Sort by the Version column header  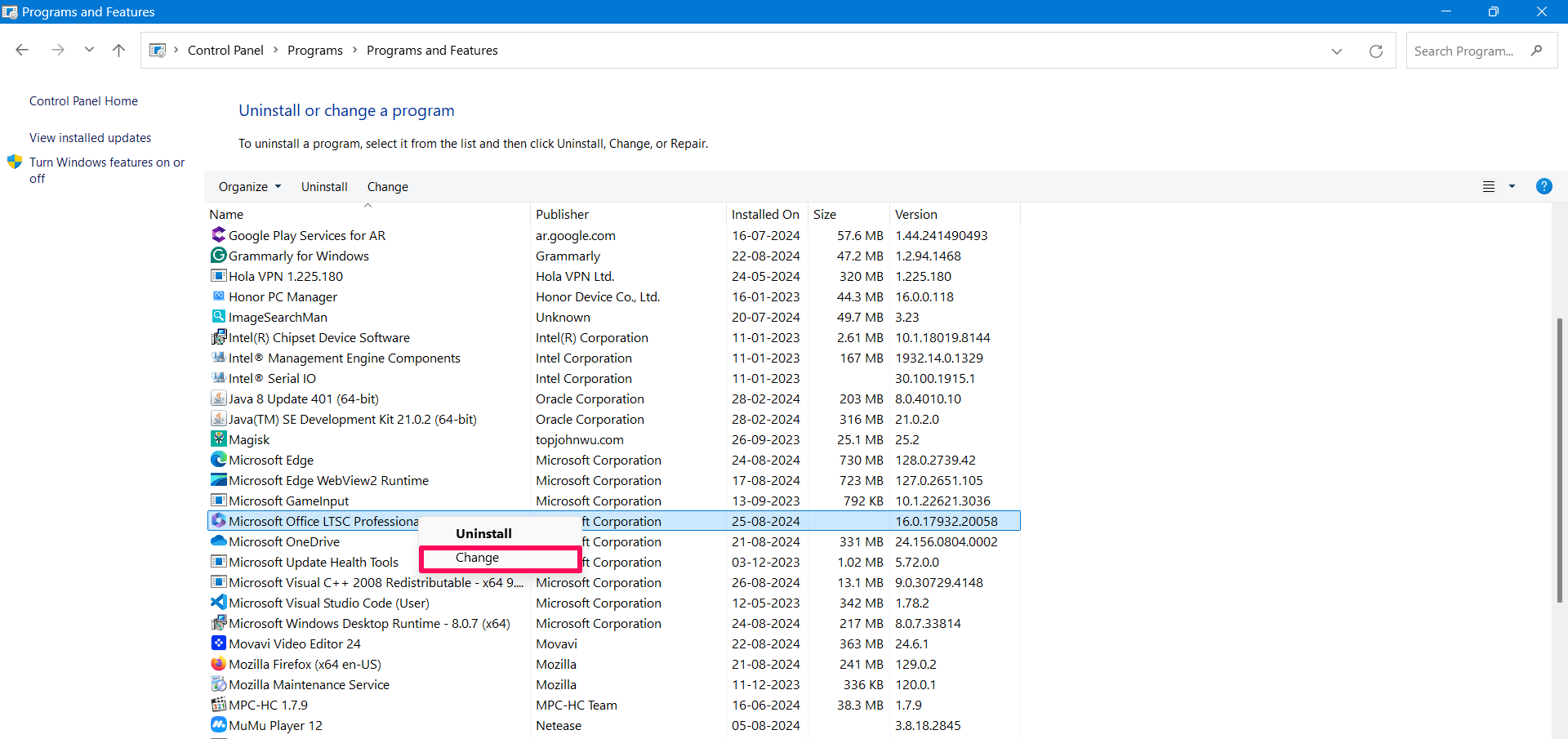pos(955,214)
